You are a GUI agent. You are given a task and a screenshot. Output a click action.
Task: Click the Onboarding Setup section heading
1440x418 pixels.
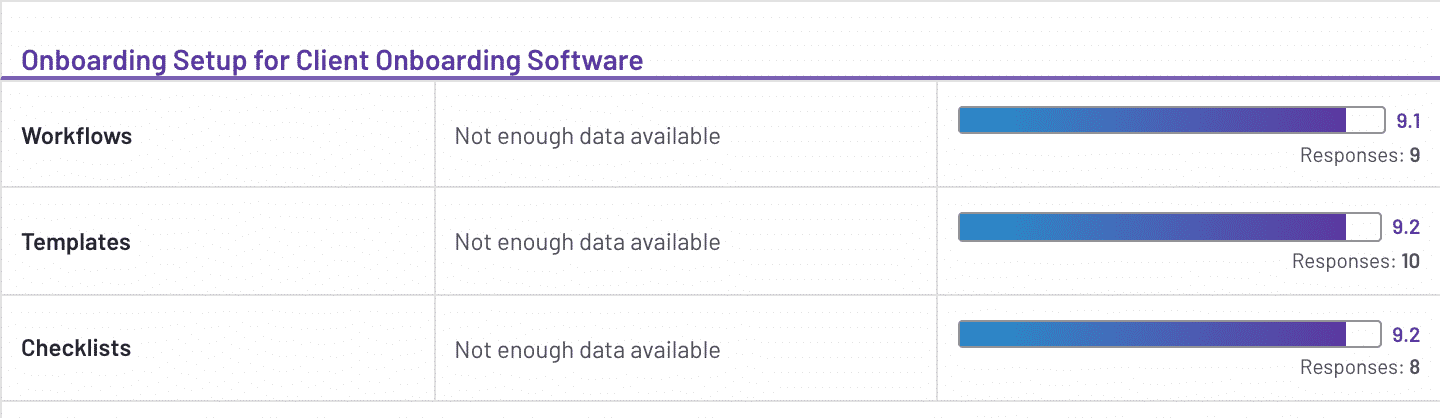click(332, 60)
